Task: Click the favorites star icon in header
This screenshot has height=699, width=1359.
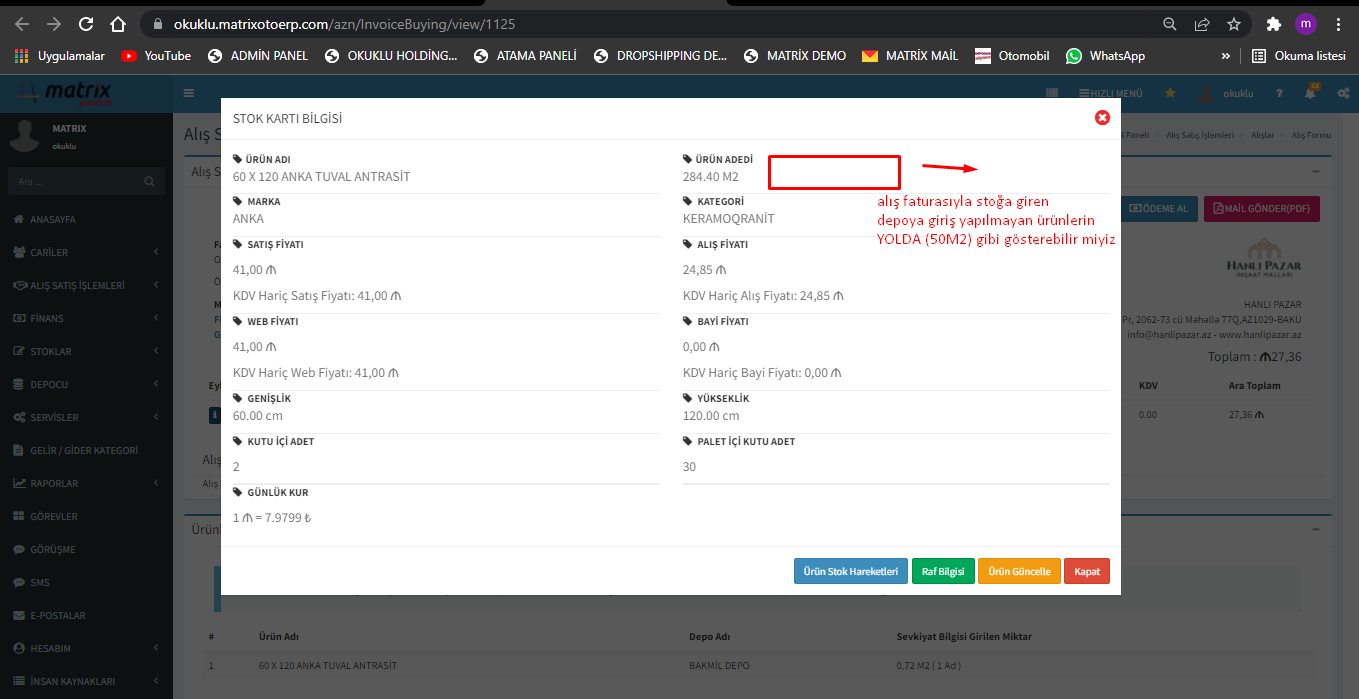Action: (x=1170, y=93)
